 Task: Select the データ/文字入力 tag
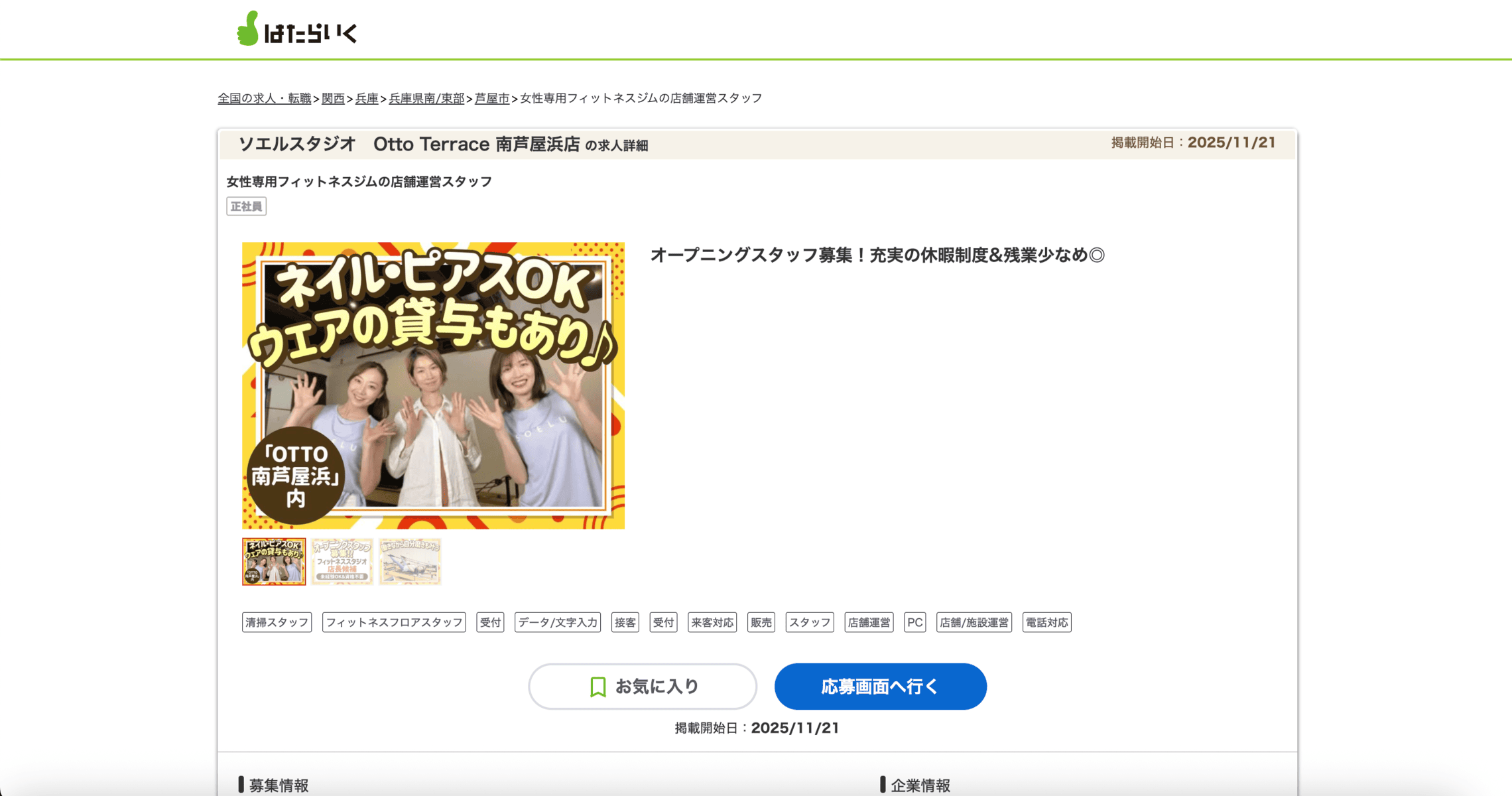(x=557, y=622)
